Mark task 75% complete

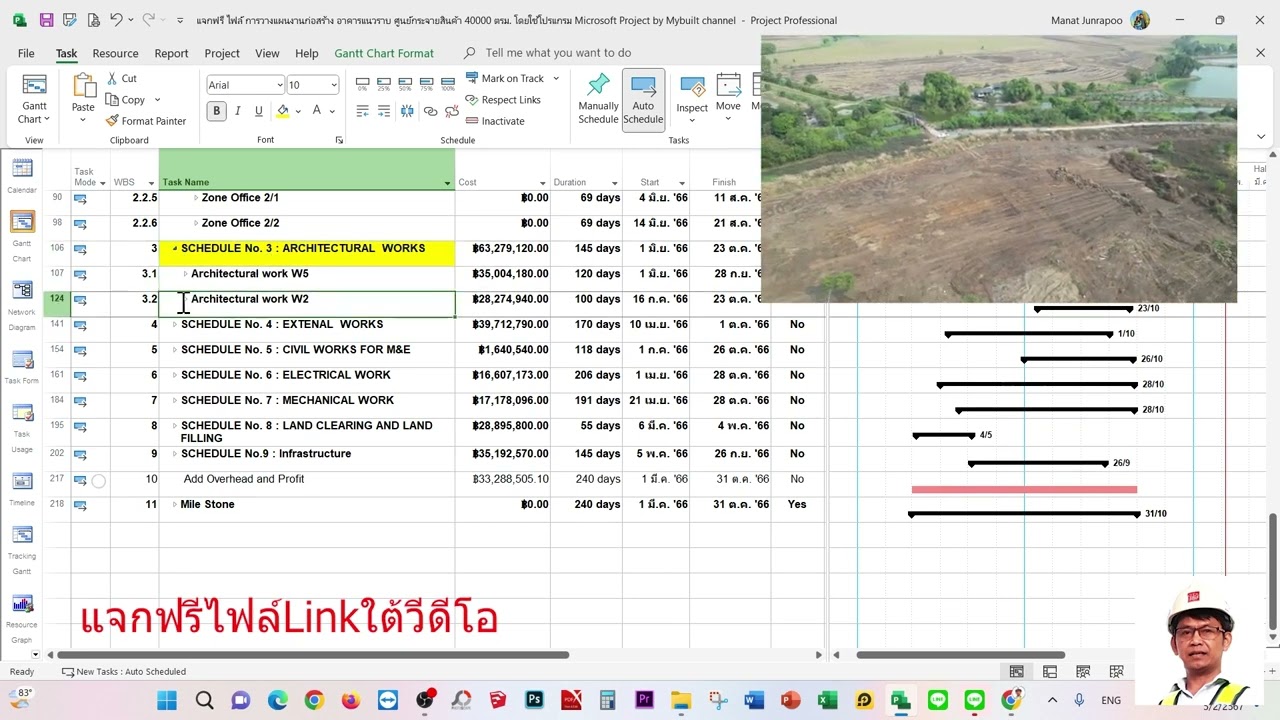click(x=427, y=84)
